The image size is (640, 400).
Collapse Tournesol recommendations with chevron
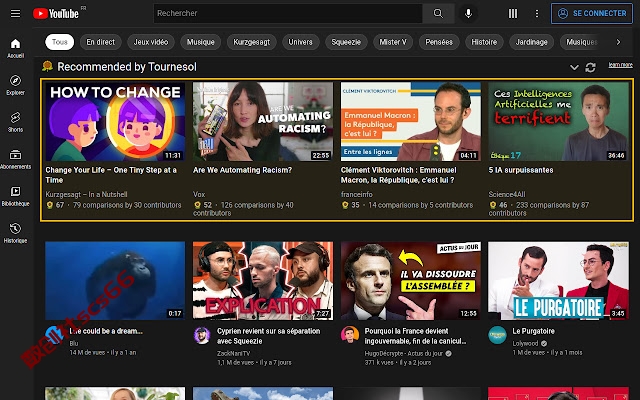[574, 67]
